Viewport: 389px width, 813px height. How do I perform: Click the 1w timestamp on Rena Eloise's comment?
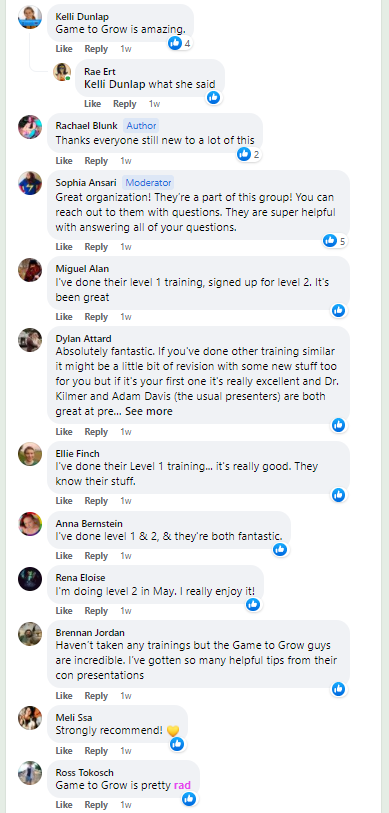[x=126, y=611]
